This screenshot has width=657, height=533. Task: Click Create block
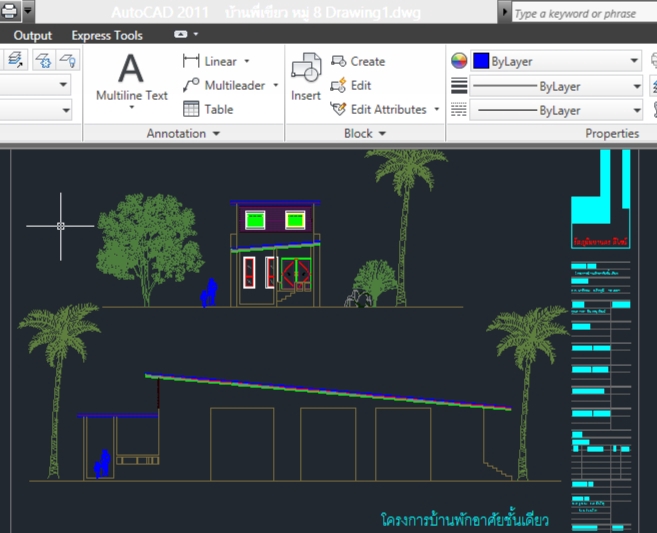(358, 61)
